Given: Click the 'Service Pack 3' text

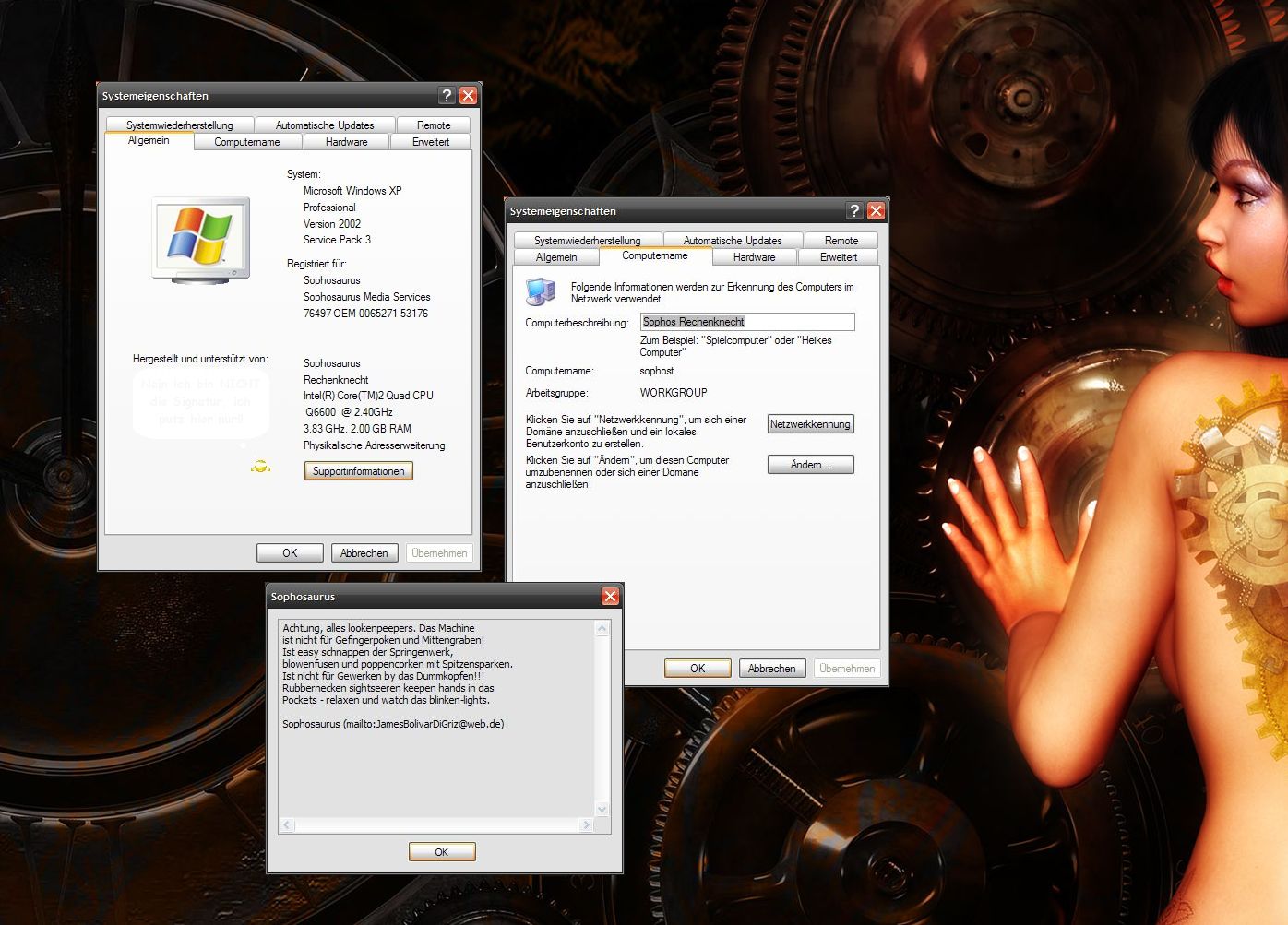Looking at the screenshot, I should pos(337,240).
